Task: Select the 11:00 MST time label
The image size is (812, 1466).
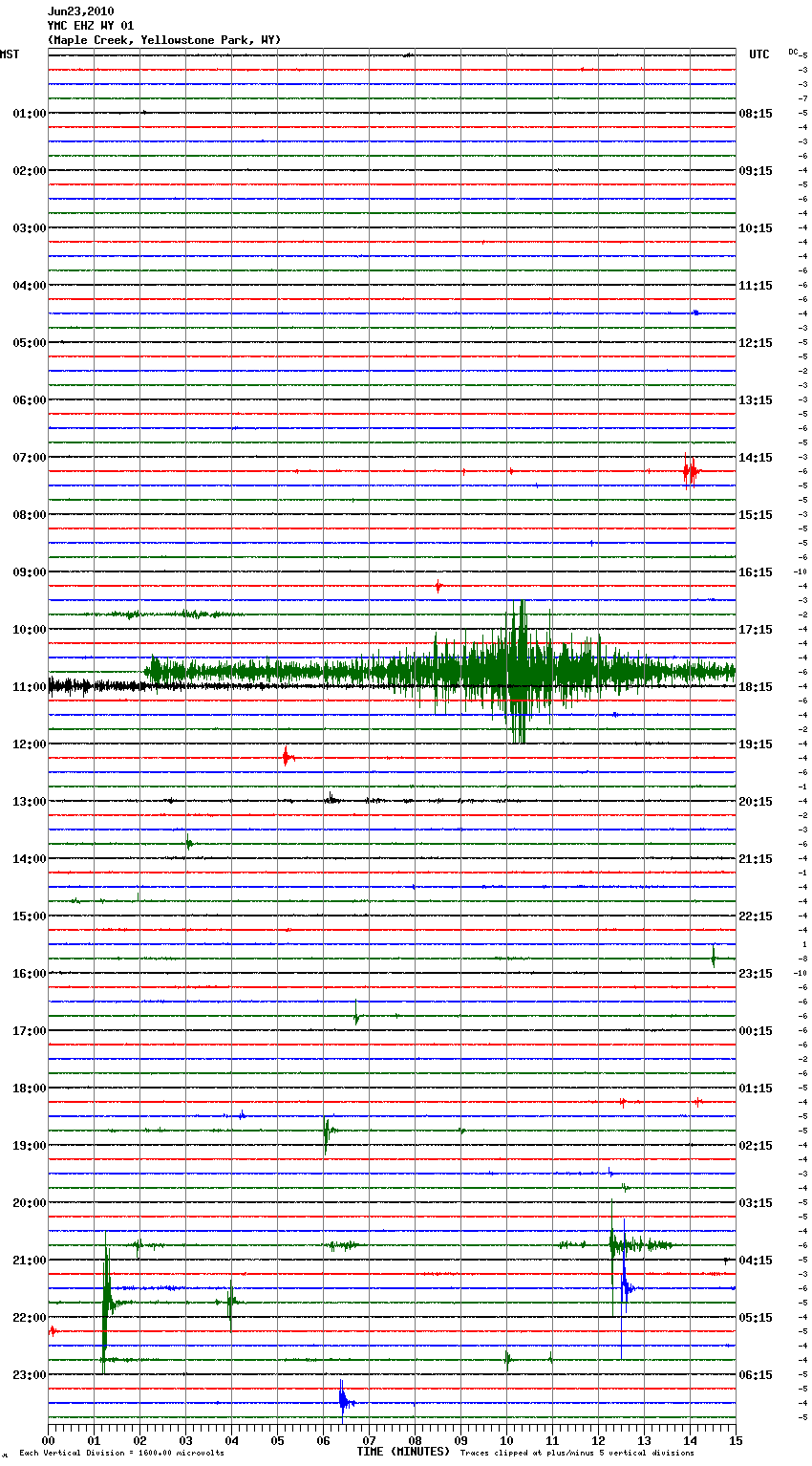Action: click(29, 687)
